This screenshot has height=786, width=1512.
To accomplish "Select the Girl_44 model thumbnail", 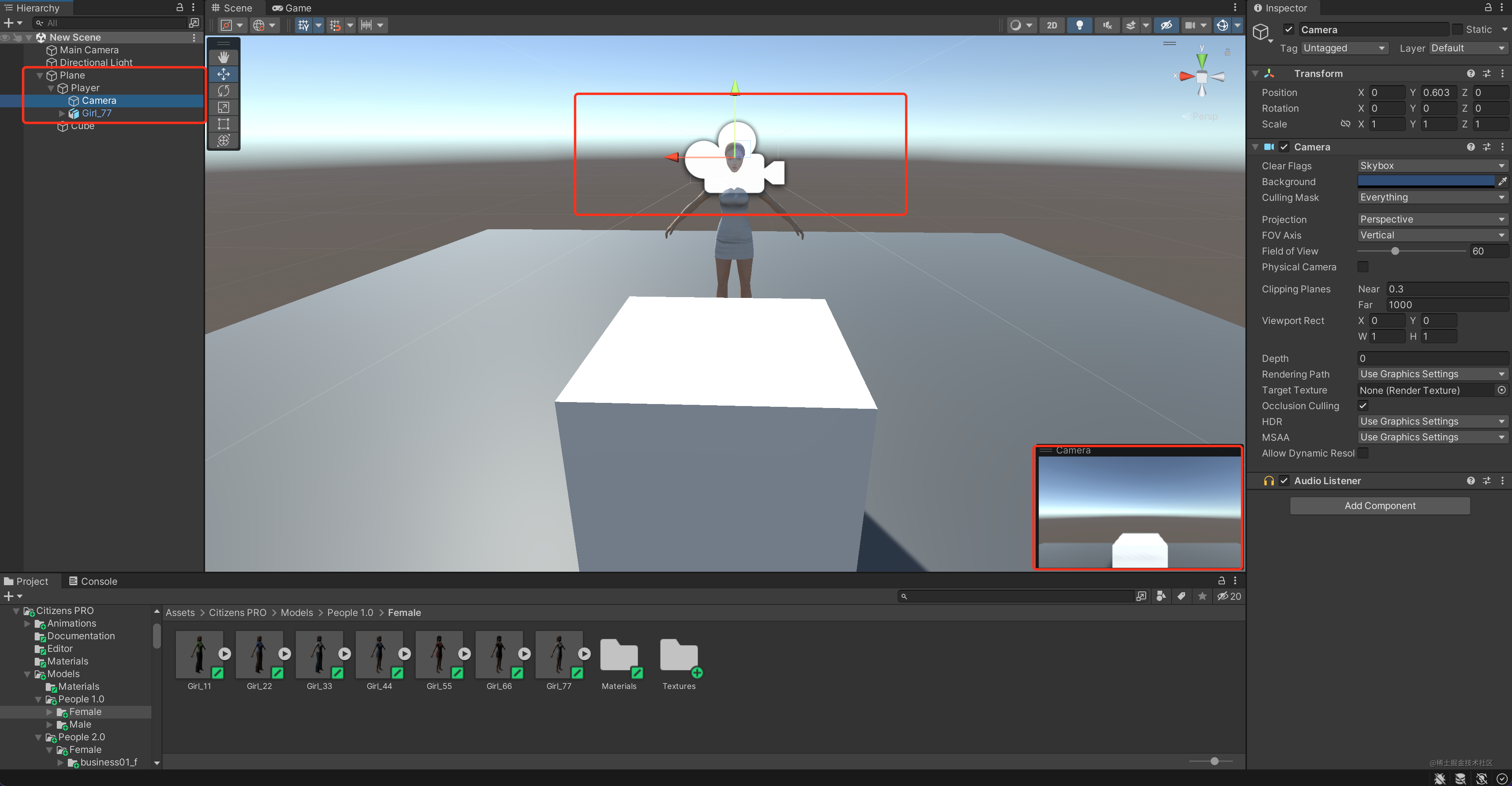I will 379,654.
